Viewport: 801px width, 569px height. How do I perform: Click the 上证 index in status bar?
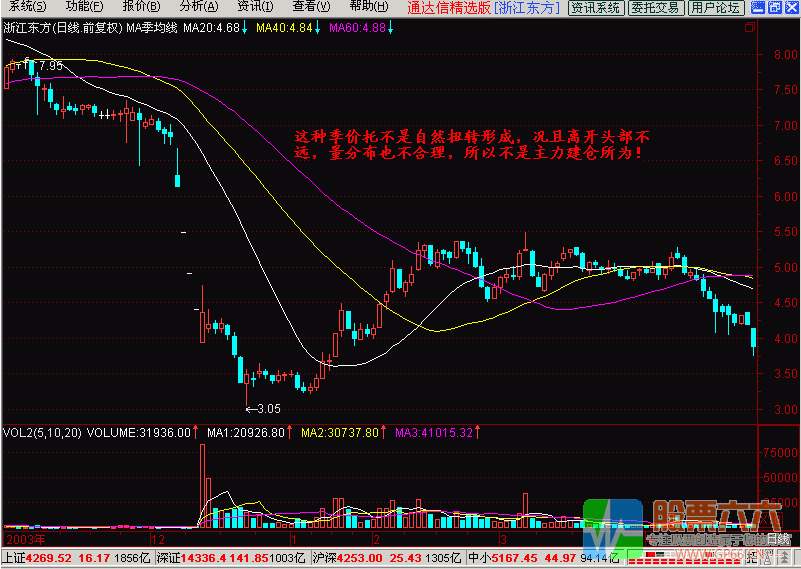coord(14,558)
